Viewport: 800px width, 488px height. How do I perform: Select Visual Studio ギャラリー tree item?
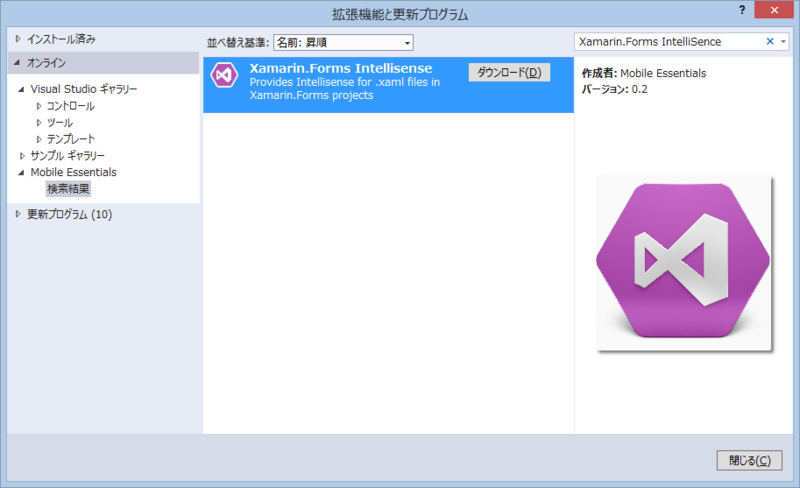tap(84, 89)
